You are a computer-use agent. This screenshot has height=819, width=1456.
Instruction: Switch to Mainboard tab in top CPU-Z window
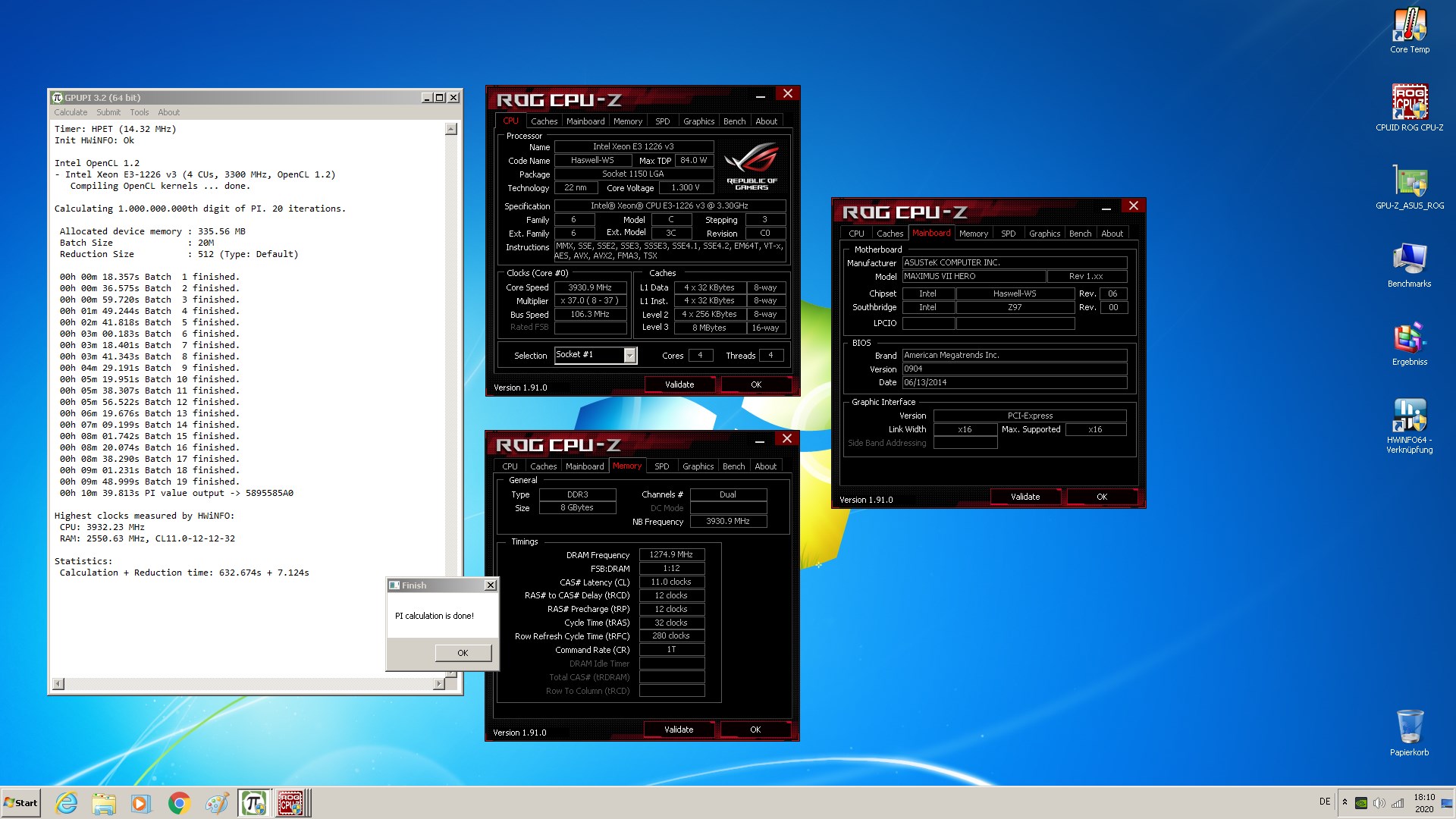585,121
